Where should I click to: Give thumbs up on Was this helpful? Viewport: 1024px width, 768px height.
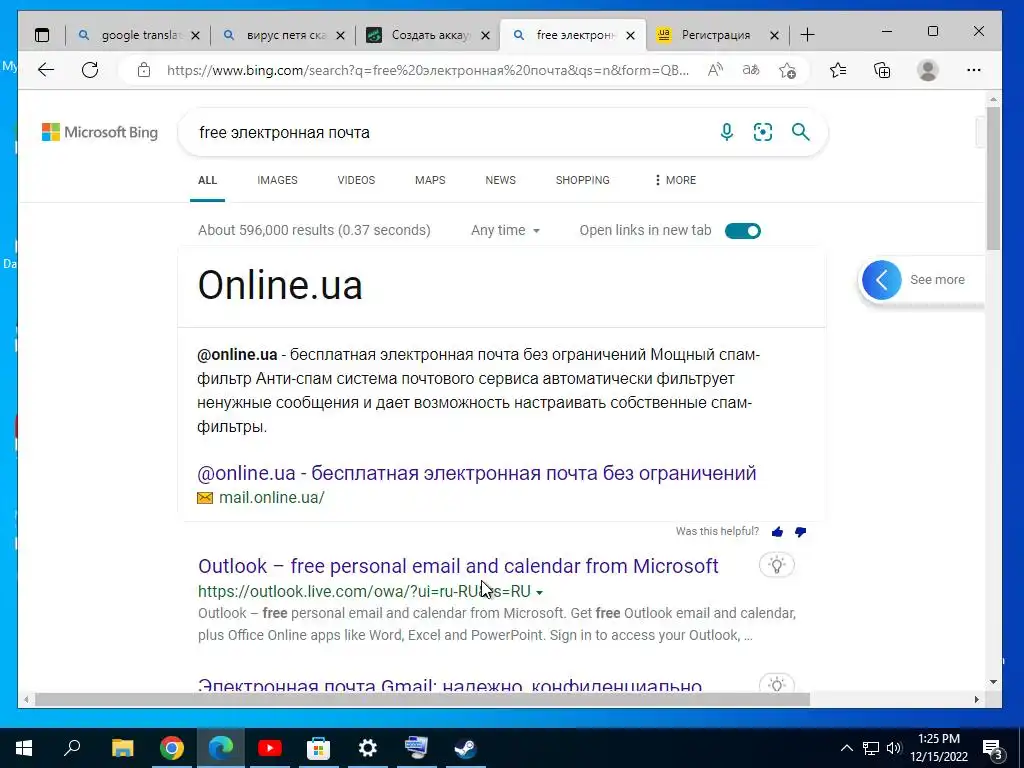(777, 532)
